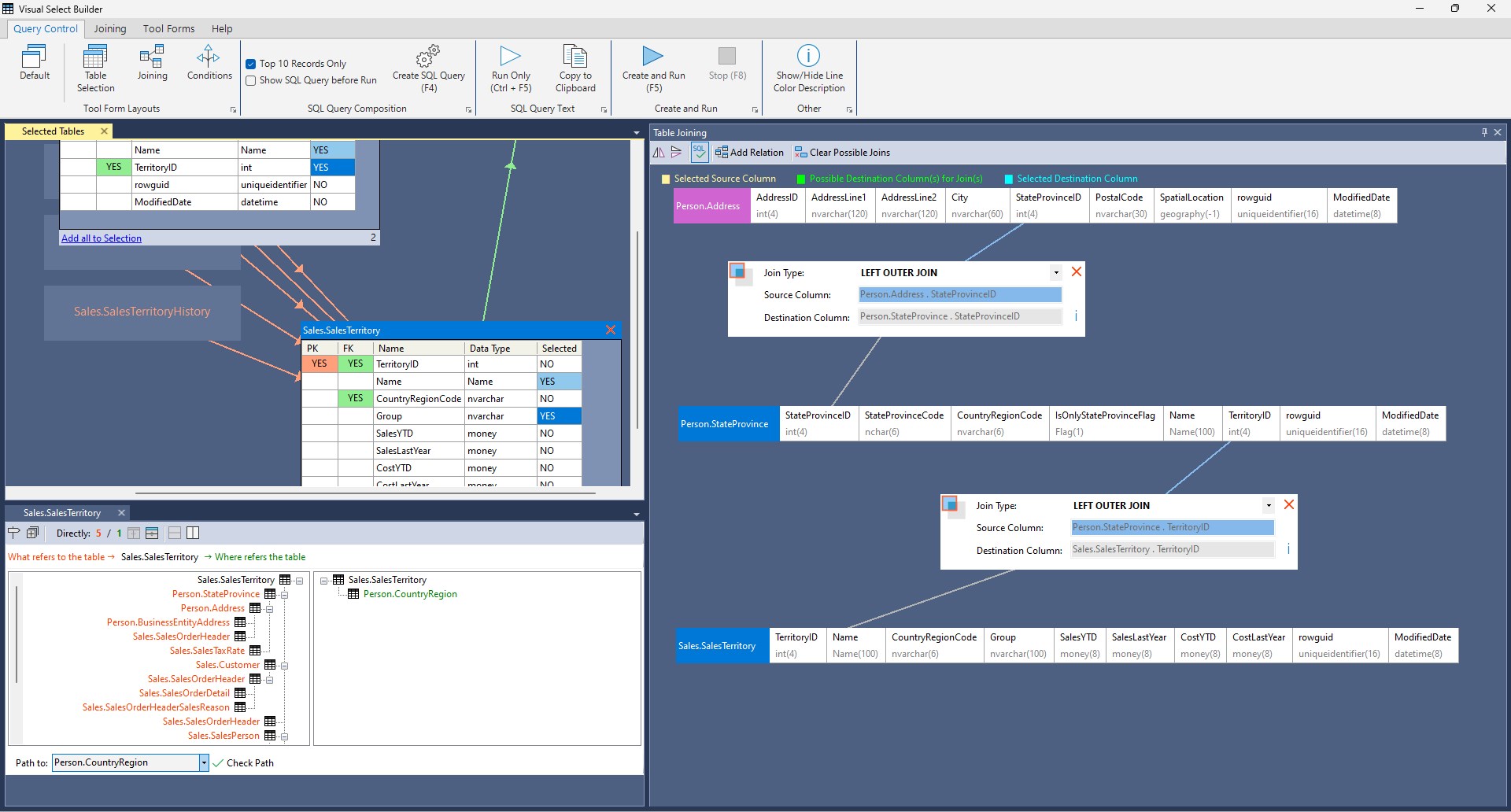This screenshot has height=812, width=1511.
Task: Collapse Sales.SalesTerritory in the right tree
Action: coord(323,581)
